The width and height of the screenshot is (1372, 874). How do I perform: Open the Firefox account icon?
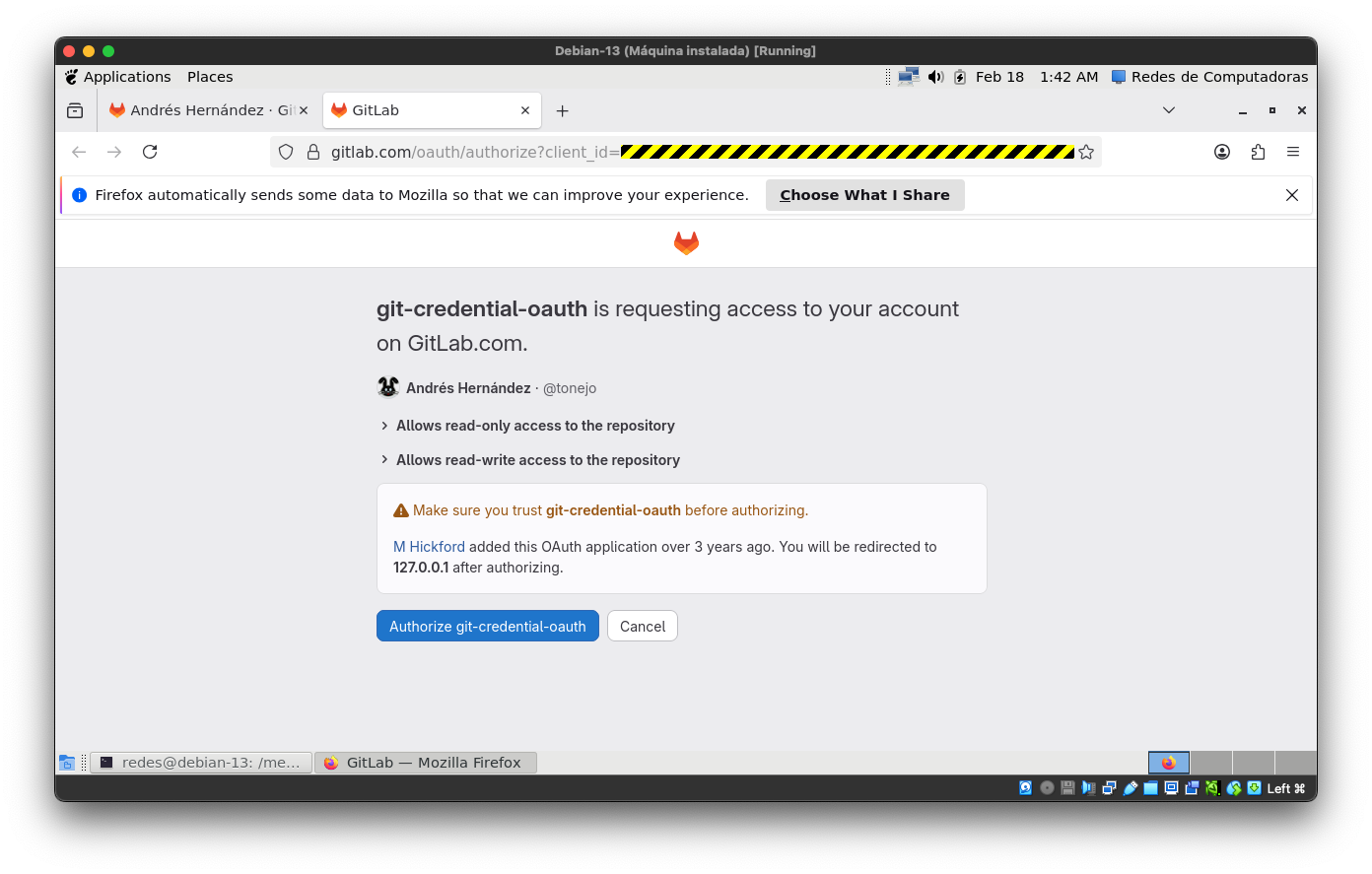click(x=1222, y=152)
